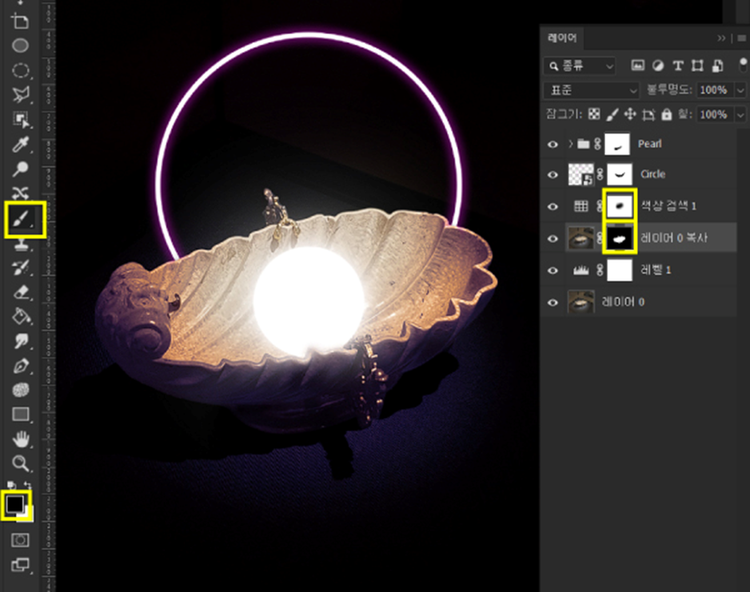750x592 pixels.
Task: Toggle visibility of 레이어 0 복사 layer
Action: 552,238
